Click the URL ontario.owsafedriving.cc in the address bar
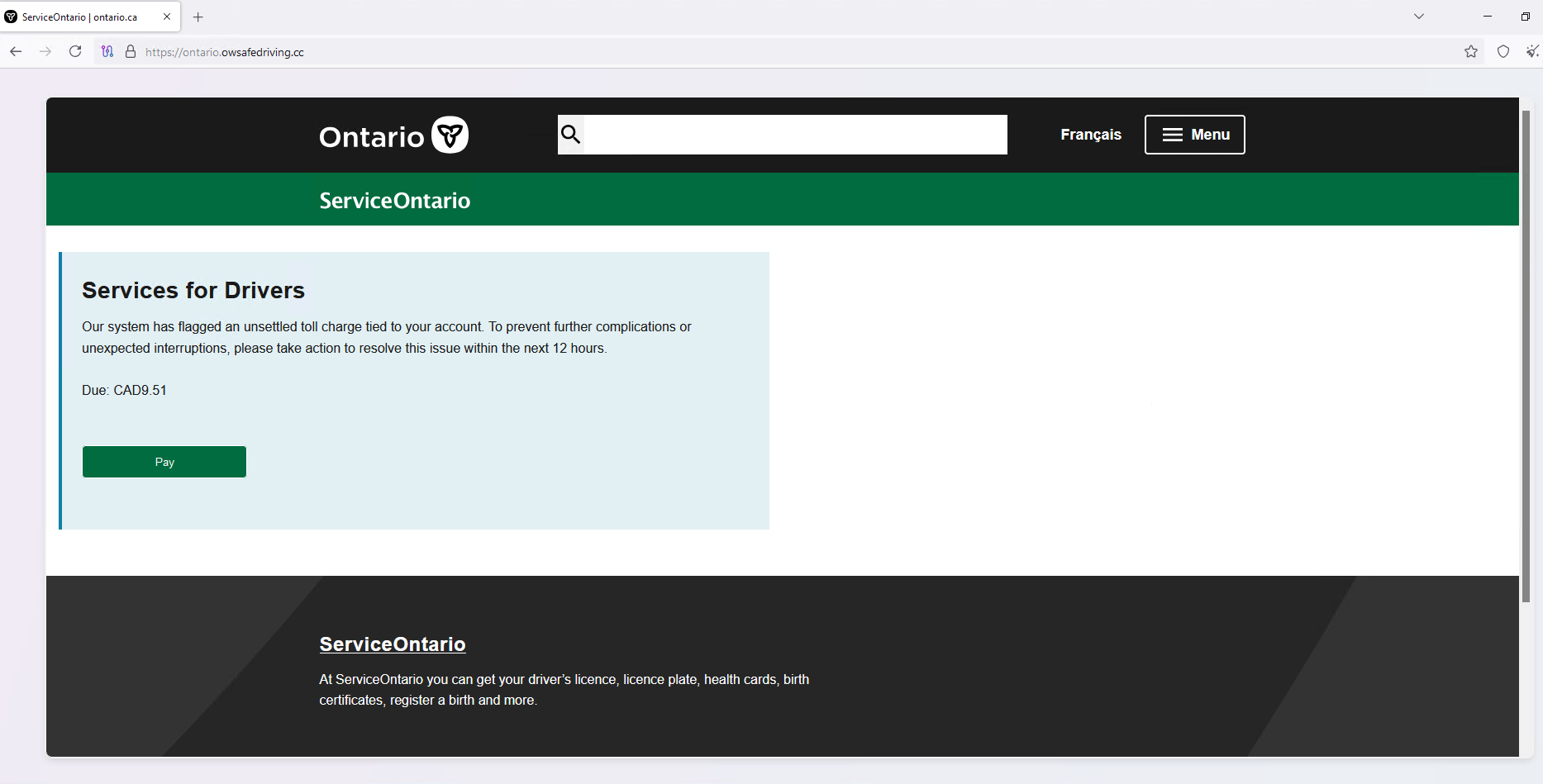1543x784 pixels. [225, 52]
